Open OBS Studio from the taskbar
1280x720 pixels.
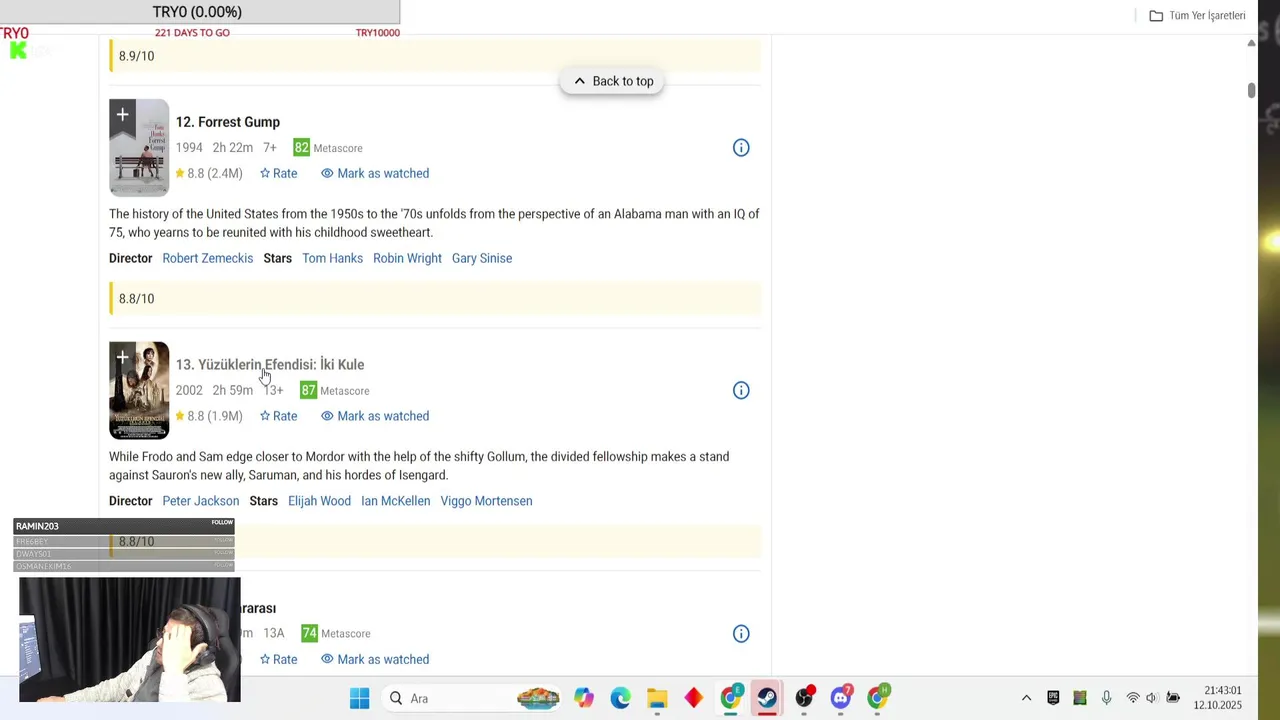pyautogui.click(x=804, y=698)
